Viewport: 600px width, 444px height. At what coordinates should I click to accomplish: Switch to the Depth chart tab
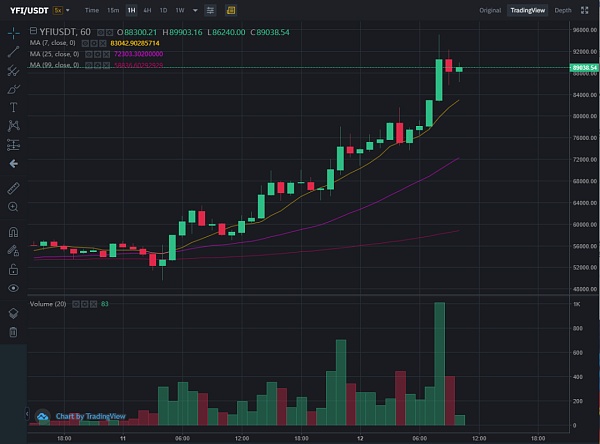(563, 10)
